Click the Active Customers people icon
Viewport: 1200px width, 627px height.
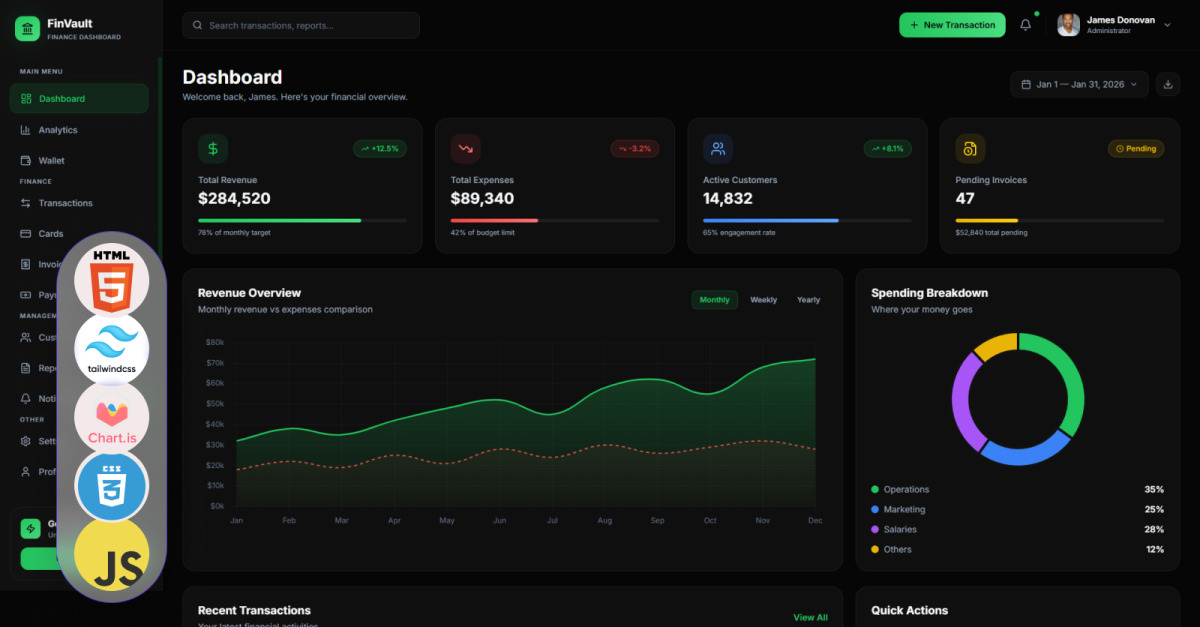(x=718, y=149)
